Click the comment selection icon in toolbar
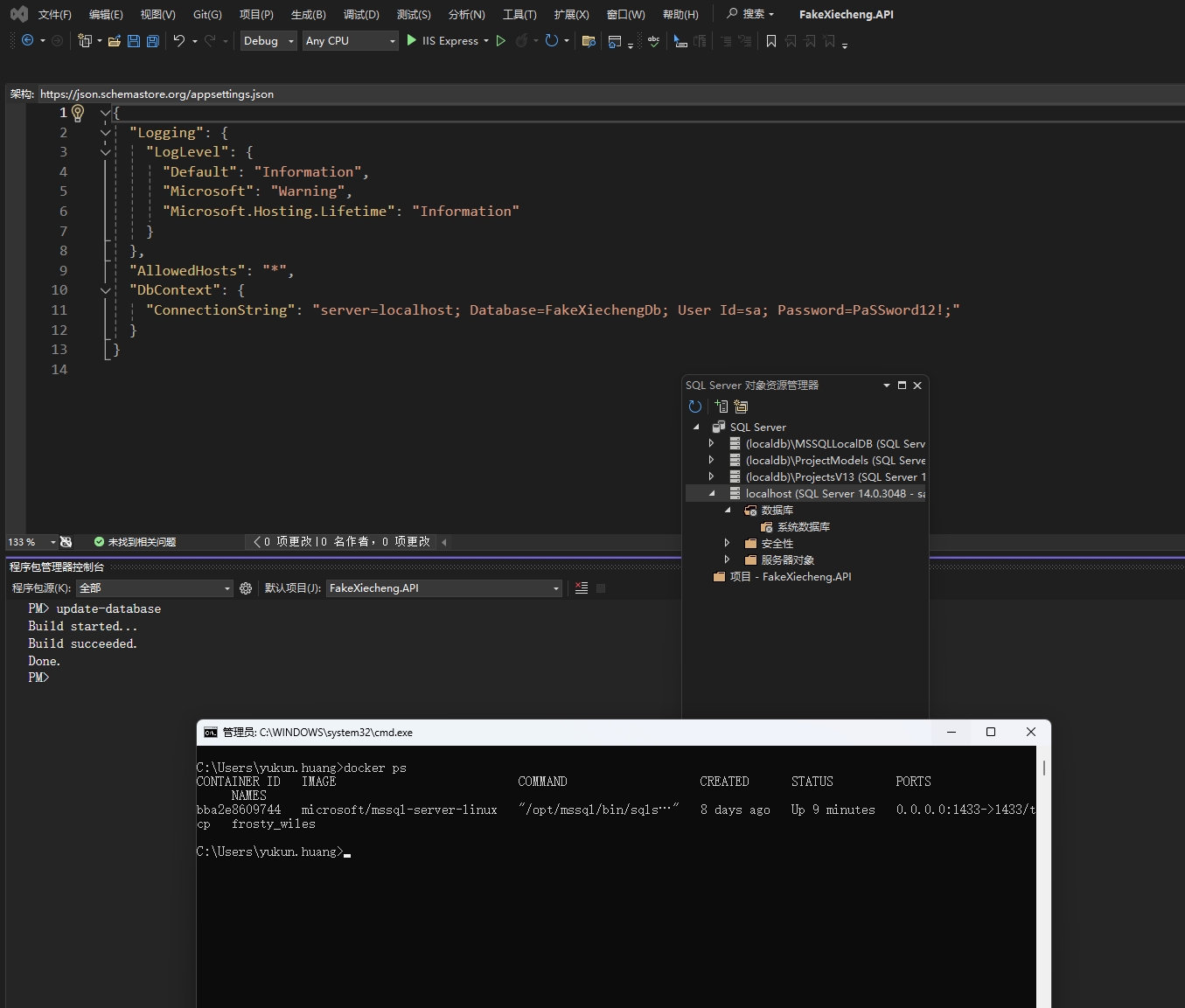The image size is (1185, 1008). point(726,41)
